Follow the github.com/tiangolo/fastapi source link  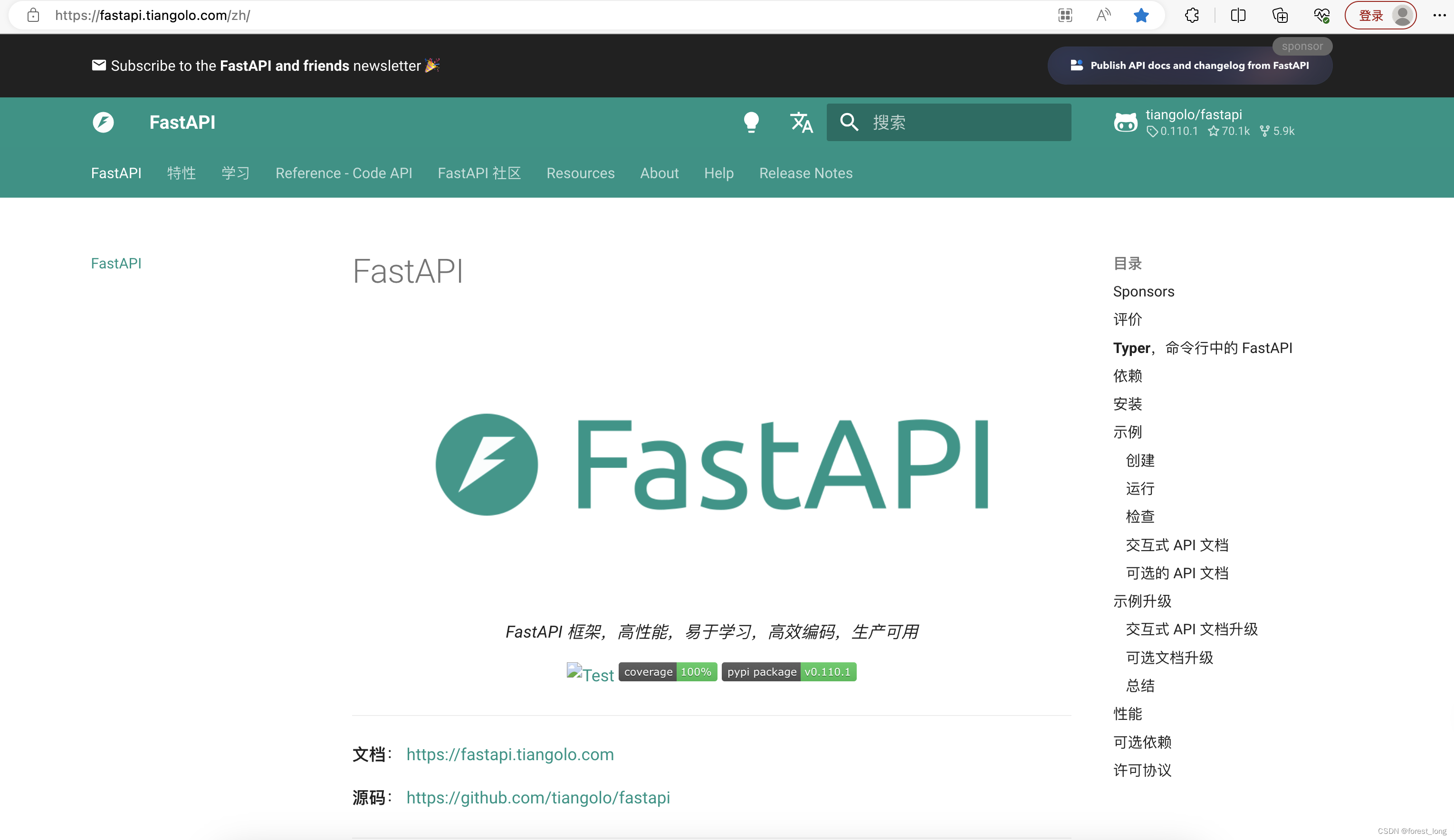coord(538,798)
